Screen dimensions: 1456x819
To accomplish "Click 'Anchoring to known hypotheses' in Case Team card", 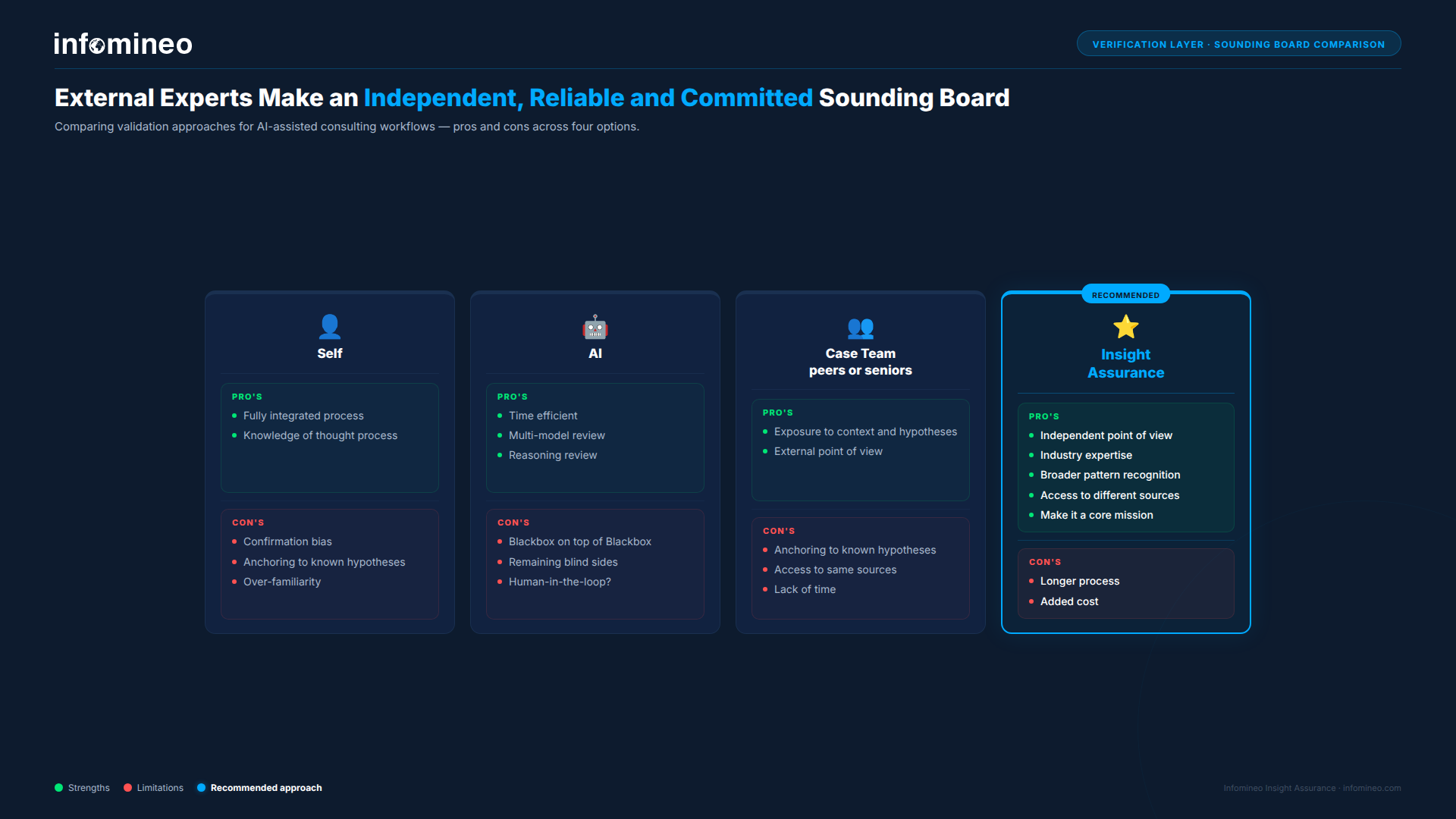I will pyautogui.click(x=855, y=550).
